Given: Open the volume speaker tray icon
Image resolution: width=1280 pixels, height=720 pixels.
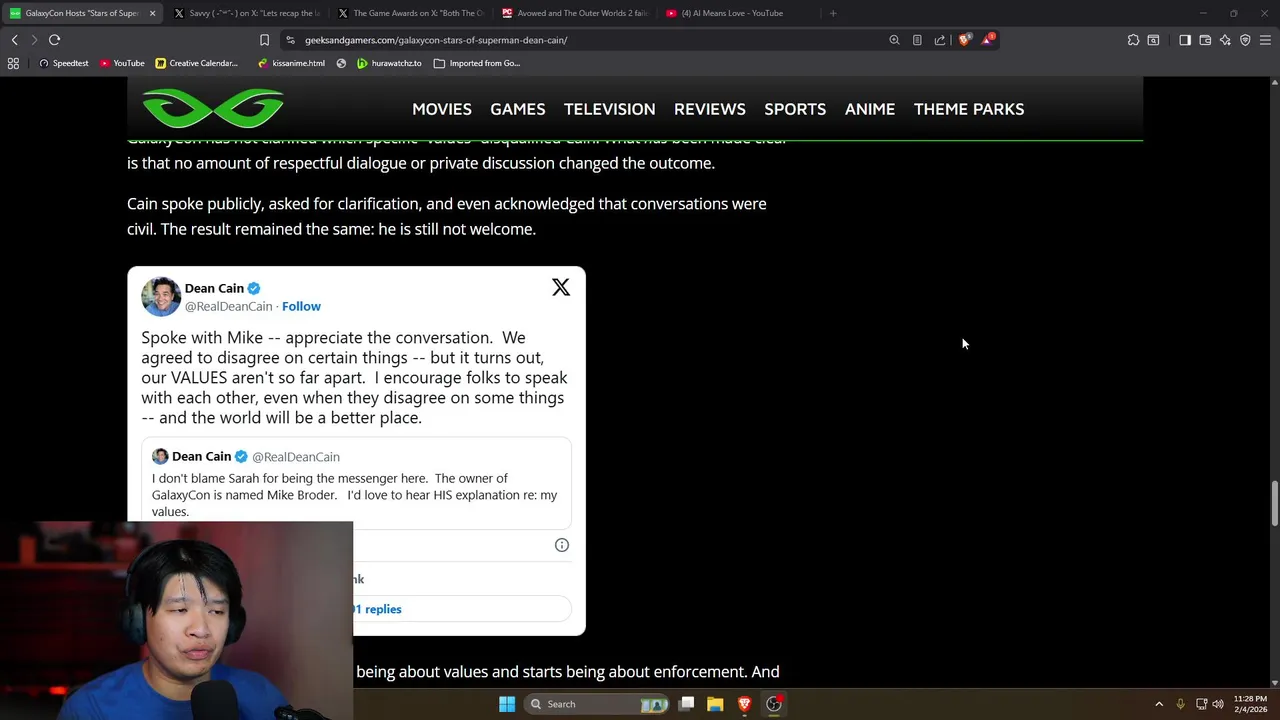Looking at the screenshot, I should (x=1218, y=704).
